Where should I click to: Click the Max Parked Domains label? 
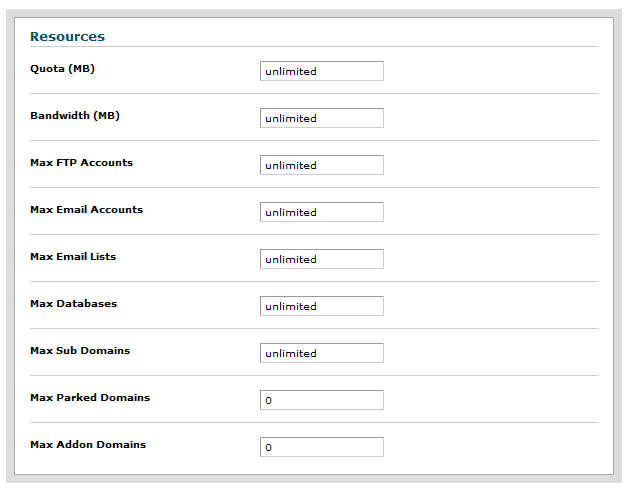[x=90, y=397]
